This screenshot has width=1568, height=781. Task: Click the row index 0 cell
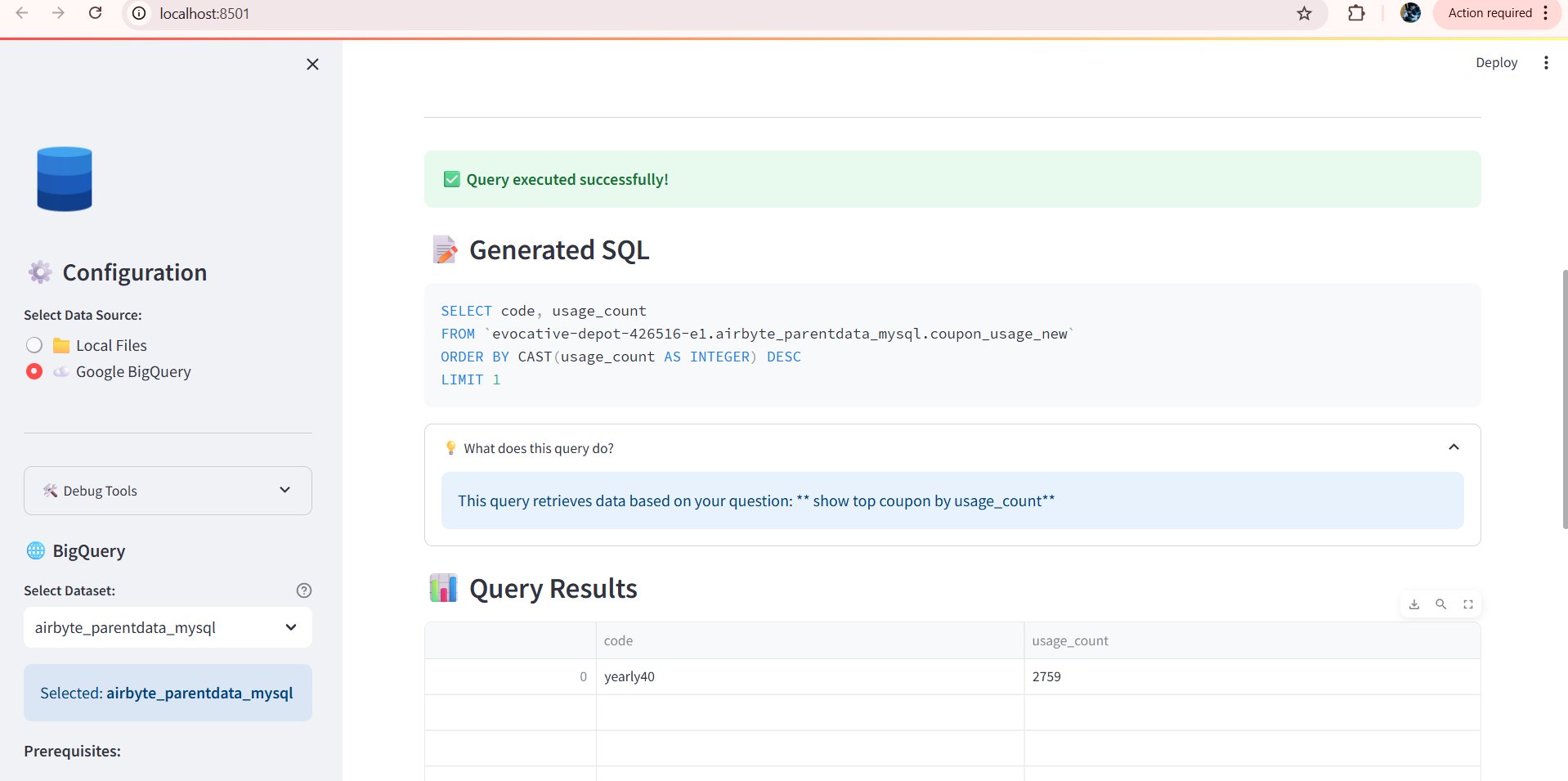point(510,676)
